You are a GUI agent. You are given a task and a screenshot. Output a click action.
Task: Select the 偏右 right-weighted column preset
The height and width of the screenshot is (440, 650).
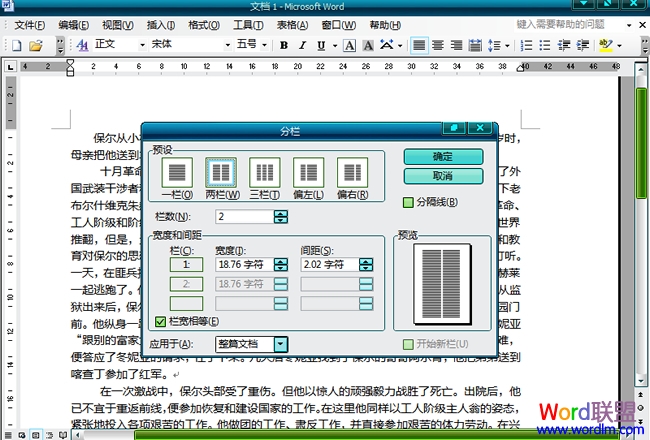click(352, 173)
